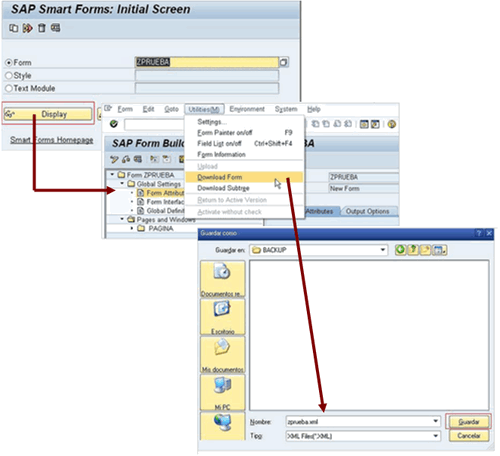Click the create session icon in standard toolbar
The image size is (500, 456).
364,124
